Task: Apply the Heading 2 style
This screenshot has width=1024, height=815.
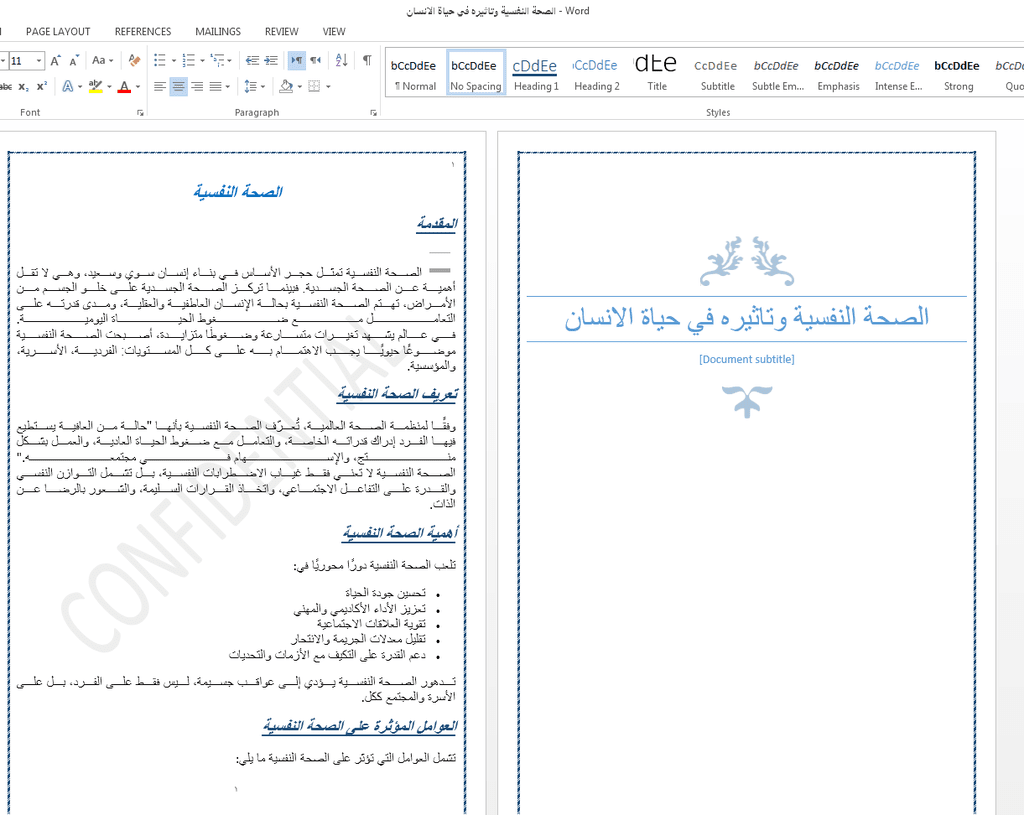Action: 596,73
